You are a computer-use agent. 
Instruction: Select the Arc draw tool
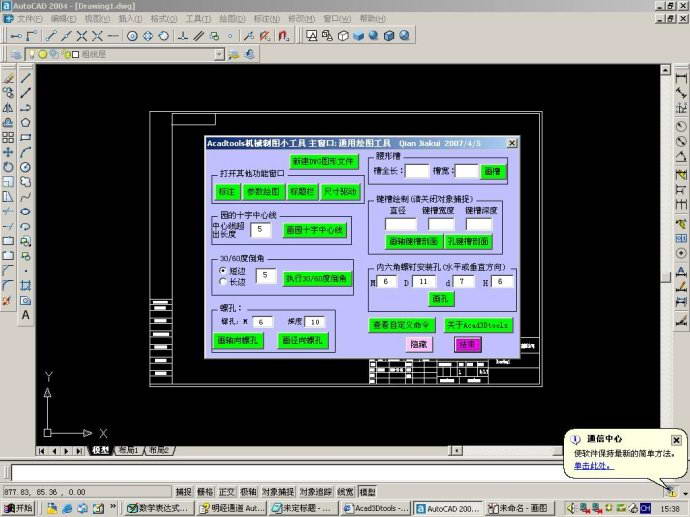[x=26, y=152]
